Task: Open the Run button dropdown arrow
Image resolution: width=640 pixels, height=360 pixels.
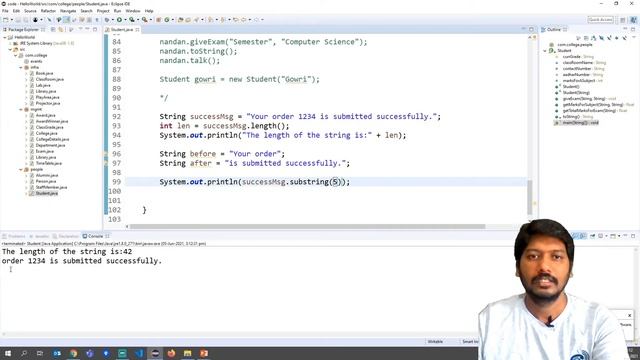Action: tap(125, 20)
